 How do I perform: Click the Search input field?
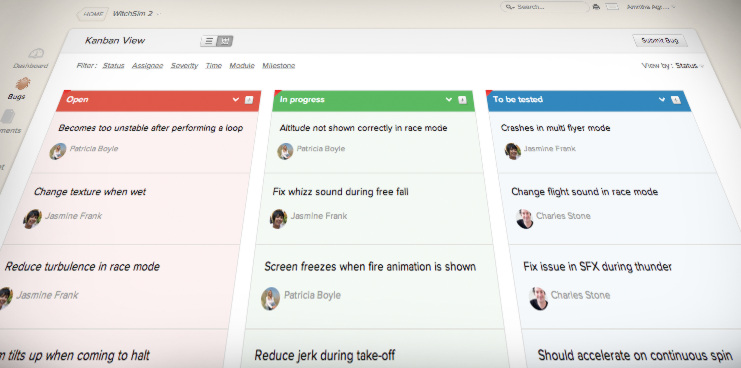[545, 7]
